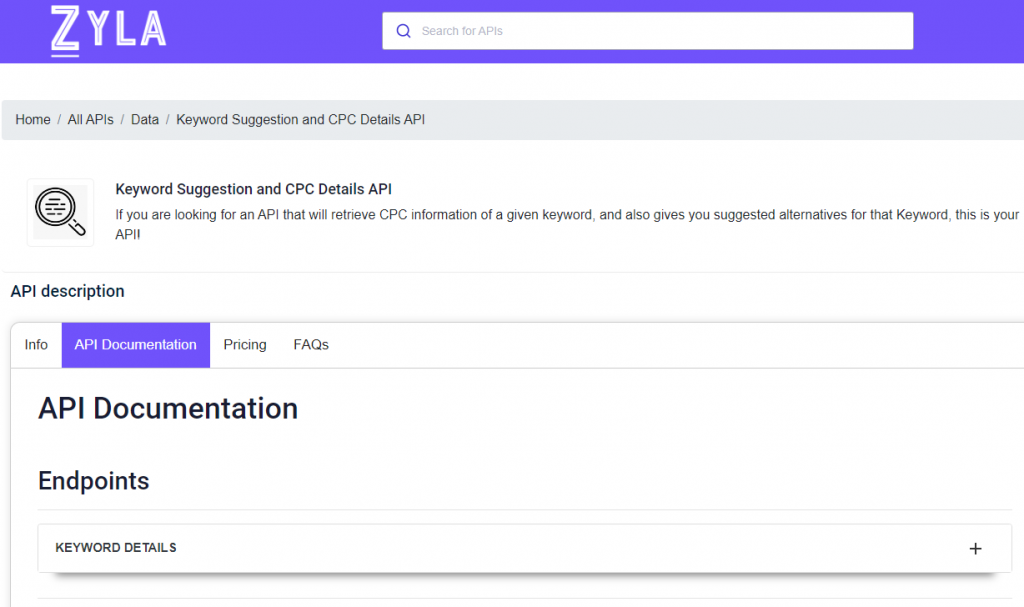Click the Keyword API magnifier thumbnail
Screen dimensions: 1024x607
tap(60, 212)
